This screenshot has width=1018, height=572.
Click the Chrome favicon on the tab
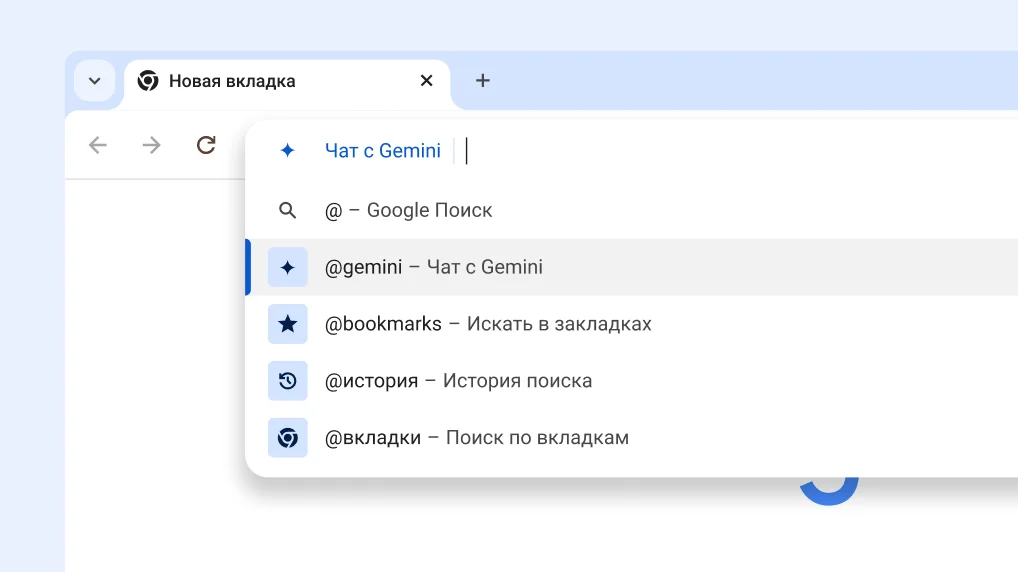148,81
